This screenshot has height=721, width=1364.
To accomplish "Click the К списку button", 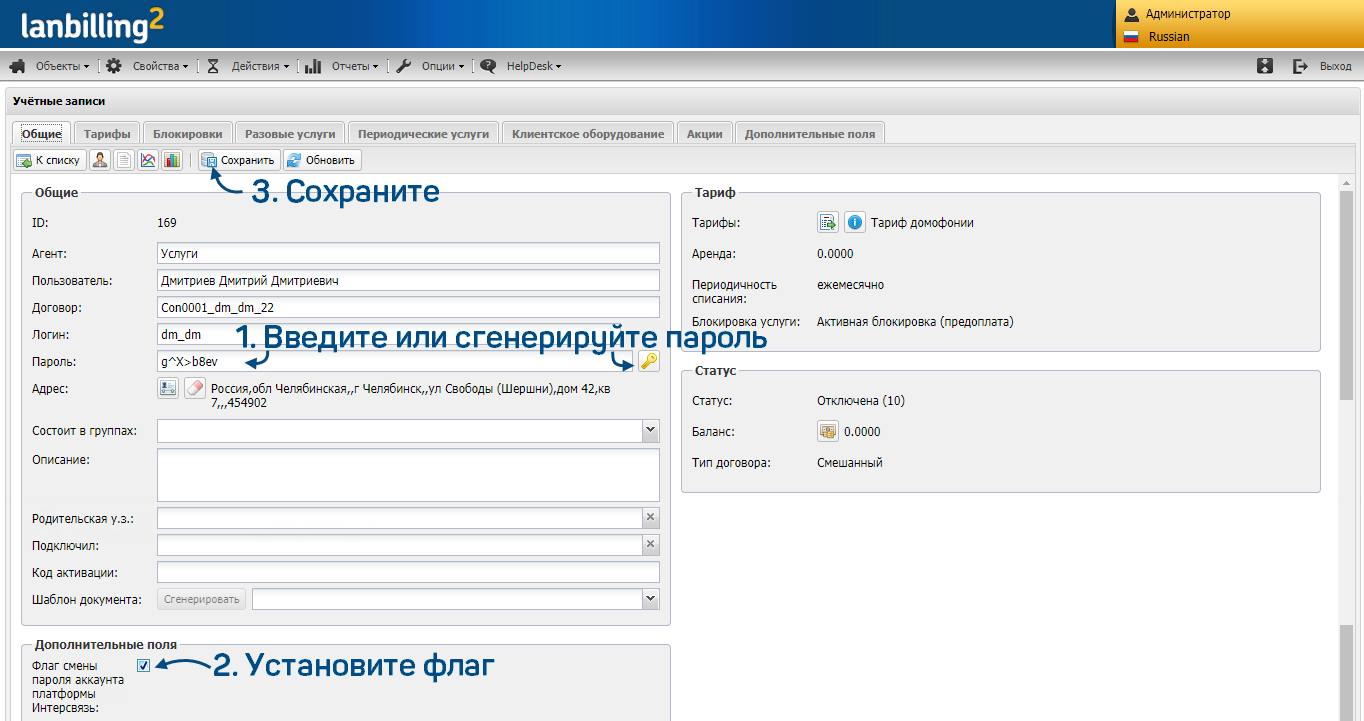I will coord(49,160).
